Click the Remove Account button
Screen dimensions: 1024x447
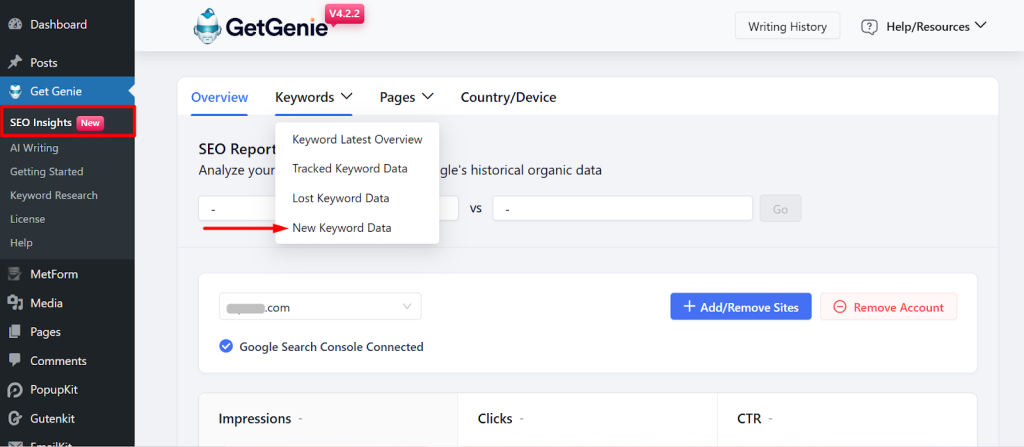(x=889, y=306)
